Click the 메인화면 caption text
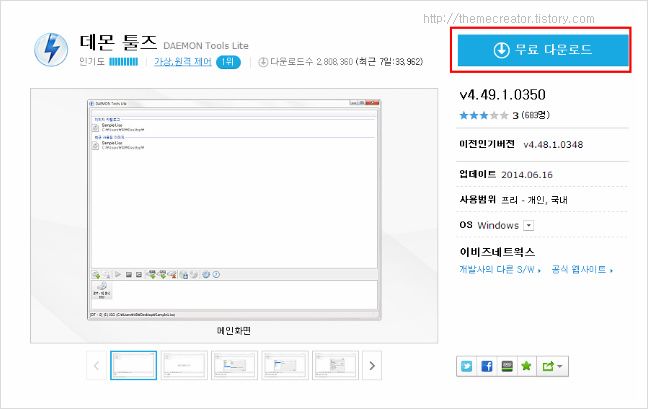The image size is (648, 409). pos(234,331)
